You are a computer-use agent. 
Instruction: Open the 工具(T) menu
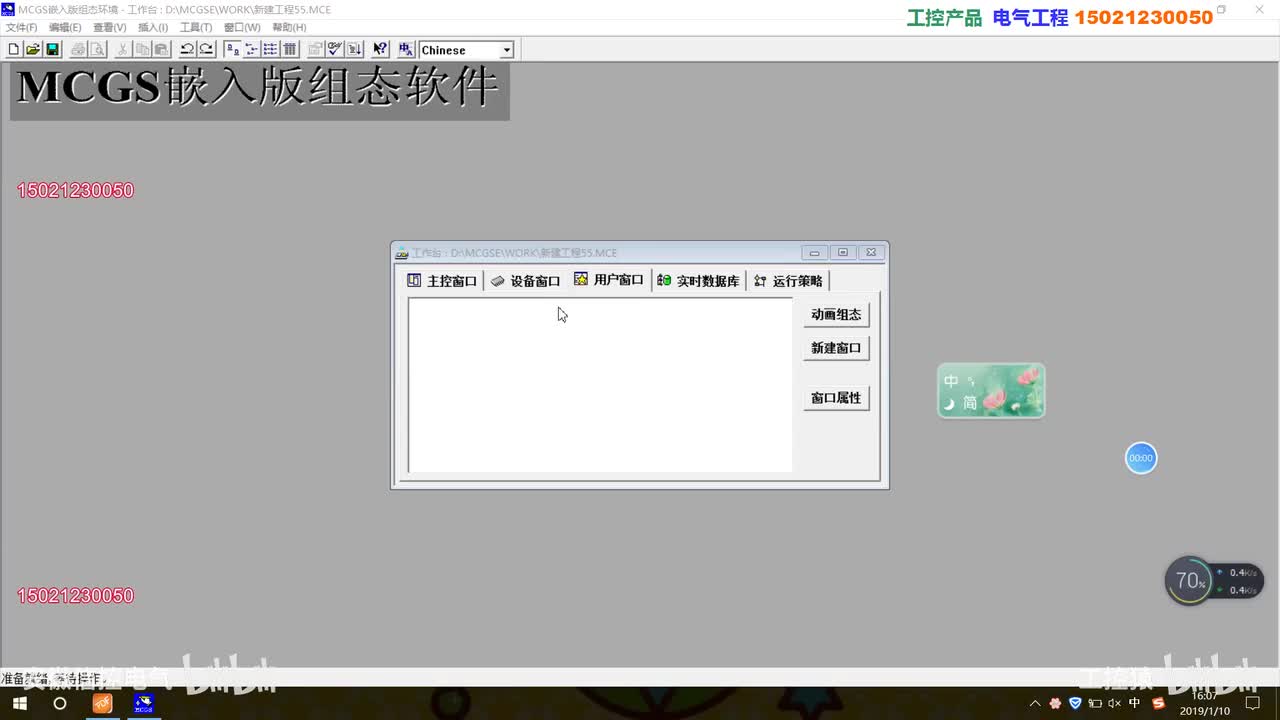tap(196, 27)
